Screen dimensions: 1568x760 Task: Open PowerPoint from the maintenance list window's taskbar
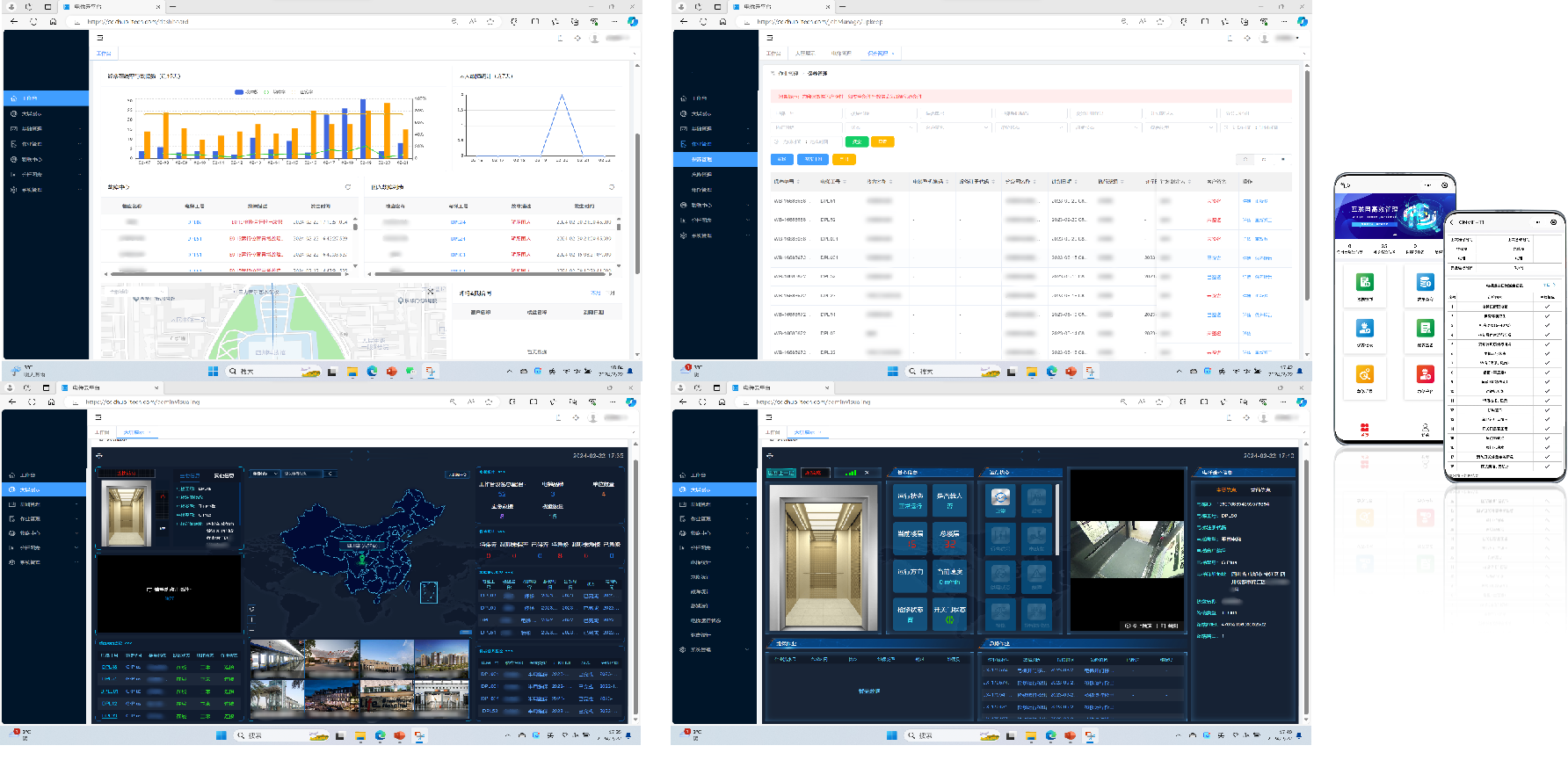click(1071, 372)
